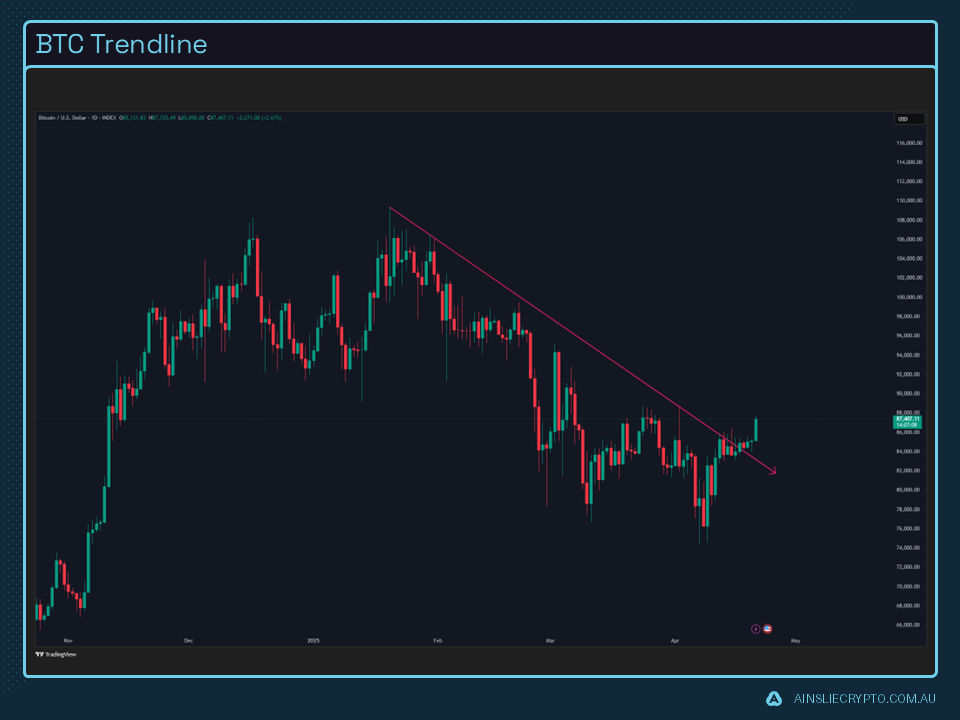Viewport: 960px width, 720px height.
Task: Click the 66,000.00 price axis label
Action: point(909,624)
